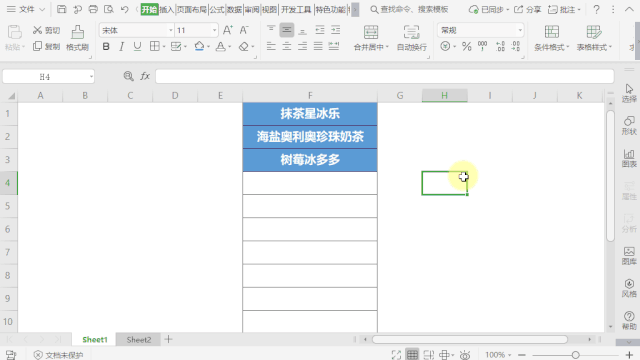The image size is (640, 360).
Task: Click the Copy (复制) button
Action: [x=46, y=47]
